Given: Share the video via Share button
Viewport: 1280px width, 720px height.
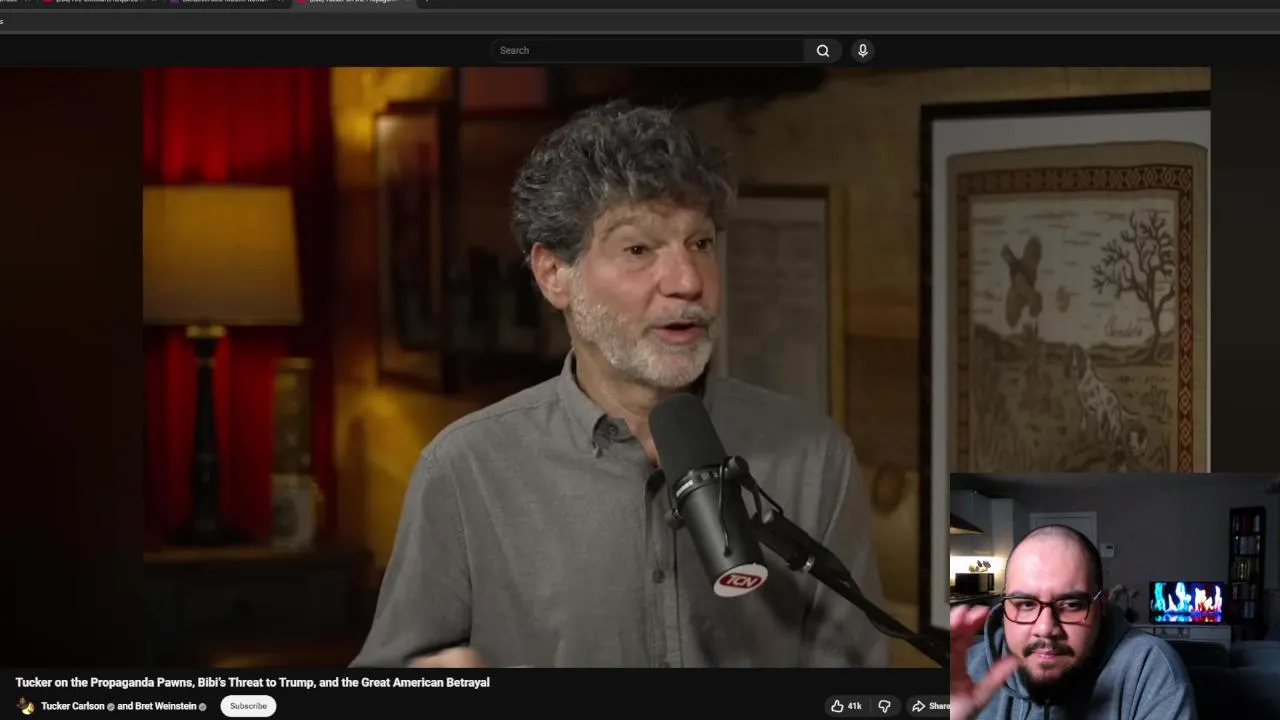Looking at the screenshot, I should pos(930,706).
